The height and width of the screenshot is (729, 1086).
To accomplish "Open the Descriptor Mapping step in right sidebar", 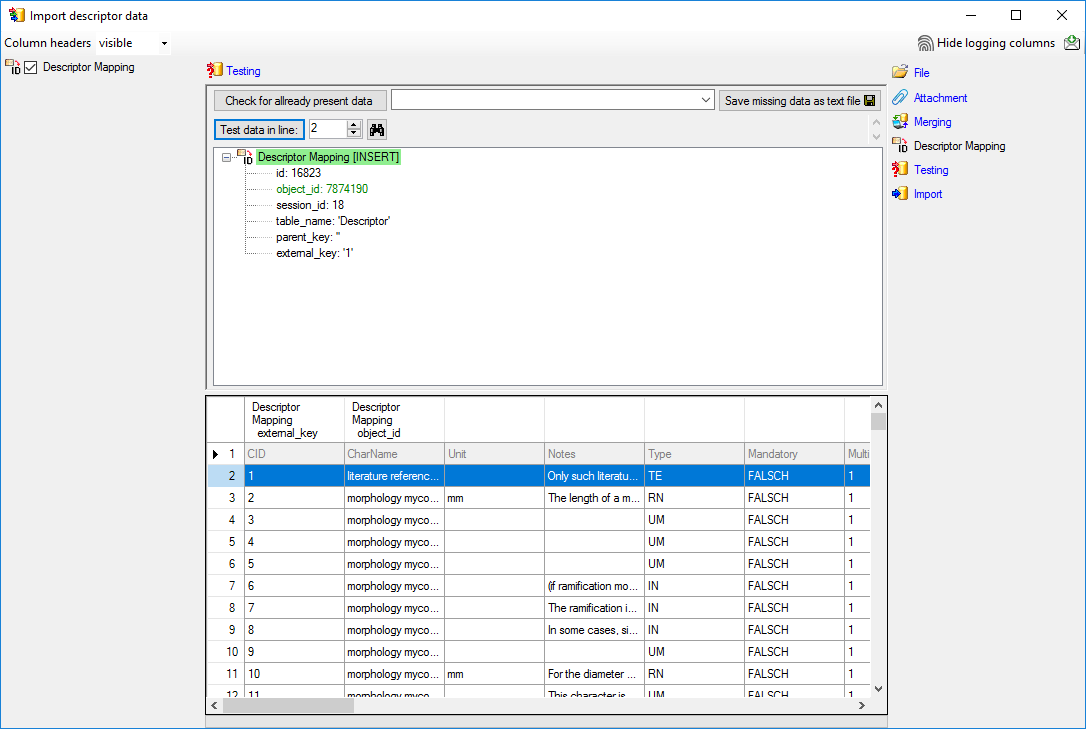I will click(959, 146).
